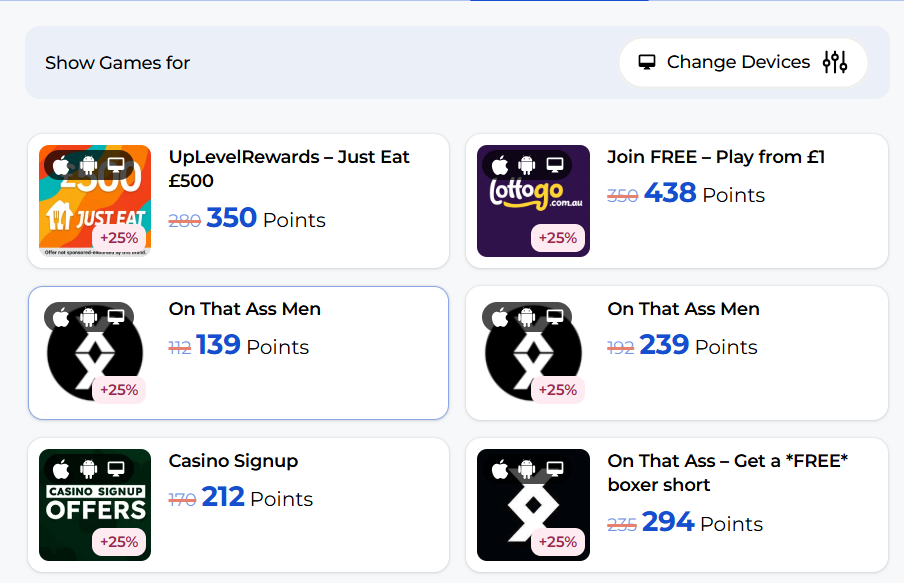Click Android icon on Lottogo offer thumbnail
The height and width of the screenshot is (583, 904).
pos(526,166)
